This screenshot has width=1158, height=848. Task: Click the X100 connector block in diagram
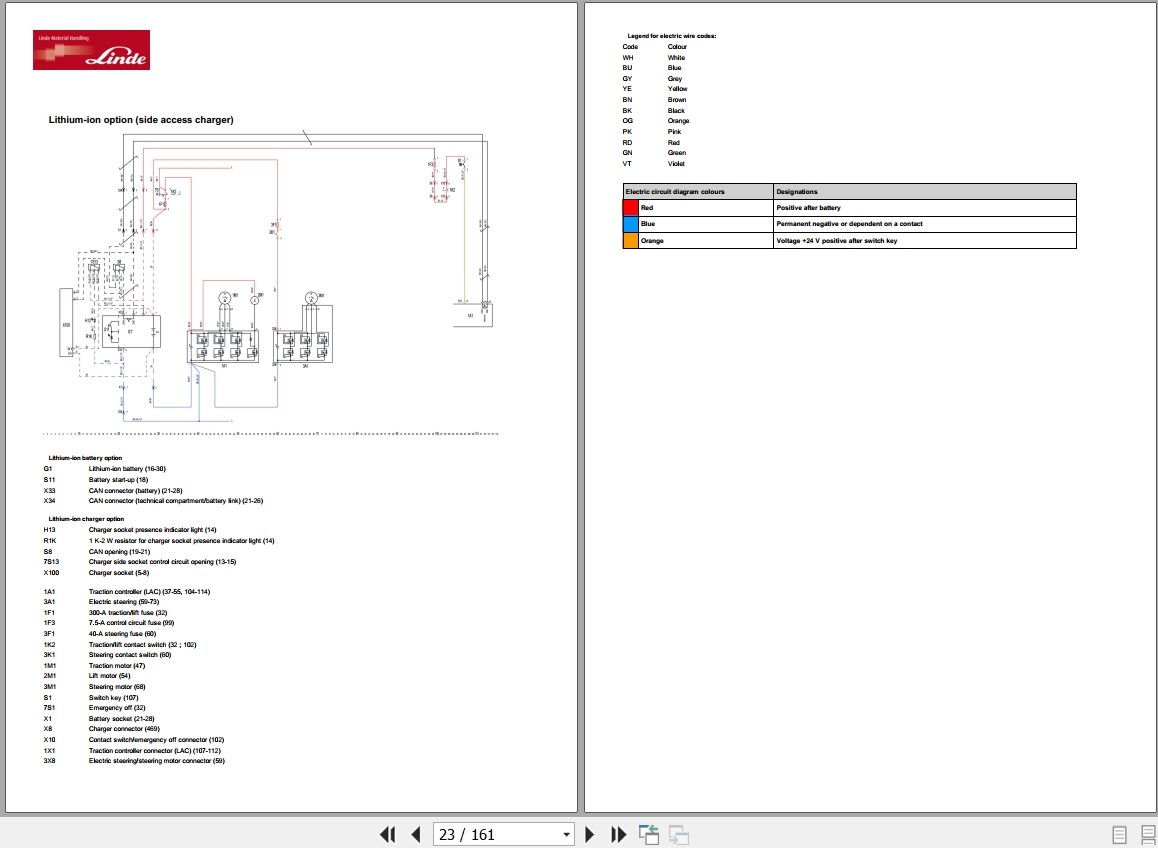pos(66,324)
